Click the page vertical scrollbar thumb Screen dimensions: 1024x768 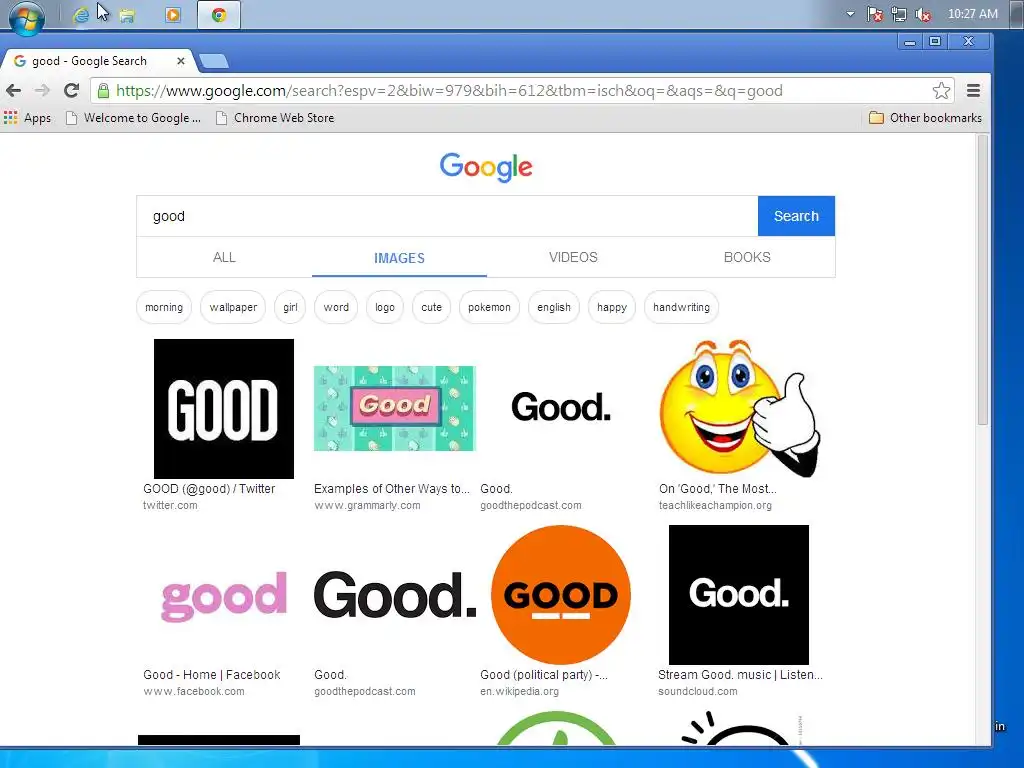(x=983, y=281)
